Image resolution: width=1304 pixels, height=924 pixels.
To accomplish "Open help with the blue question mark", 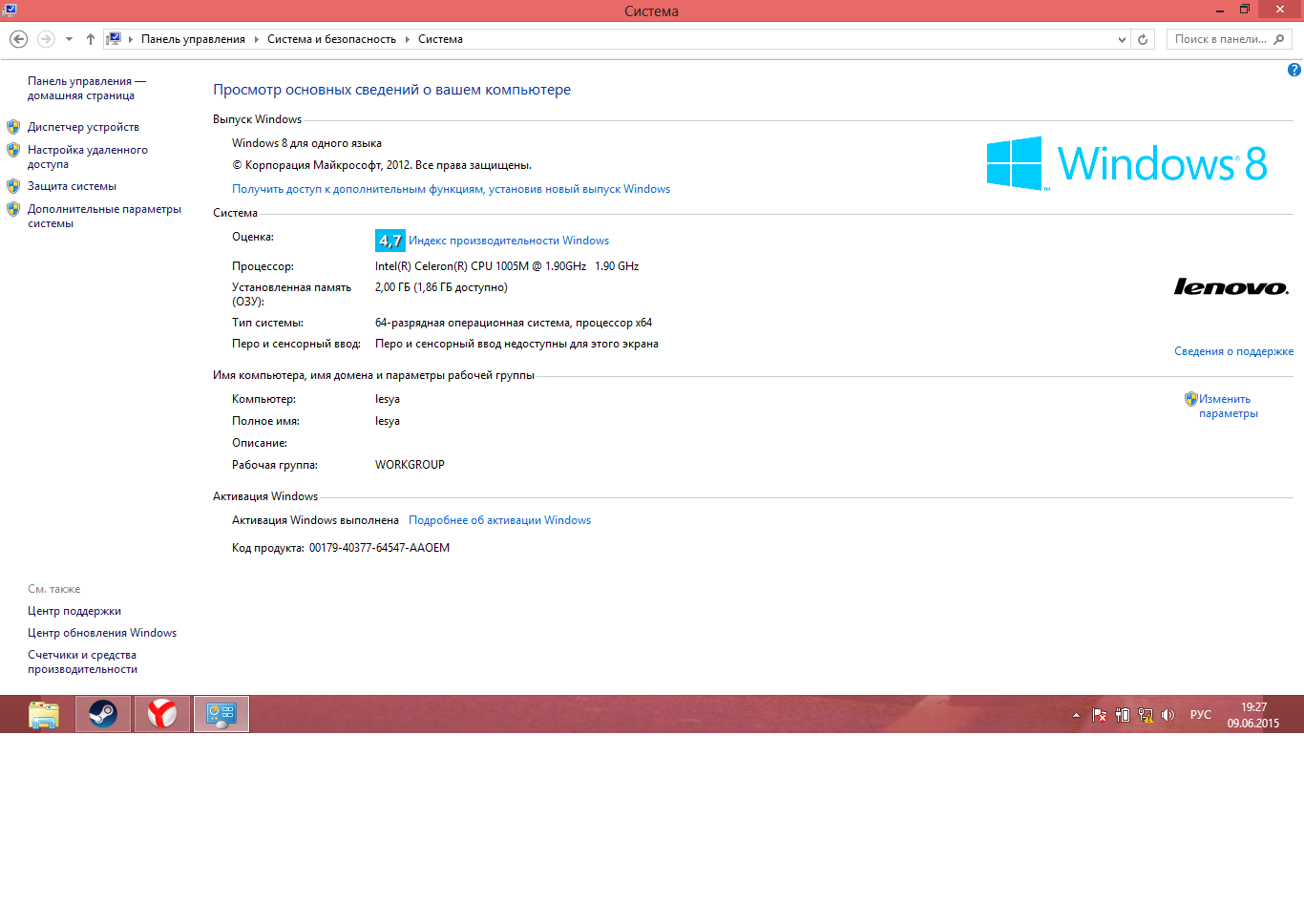I will 1294,70.
